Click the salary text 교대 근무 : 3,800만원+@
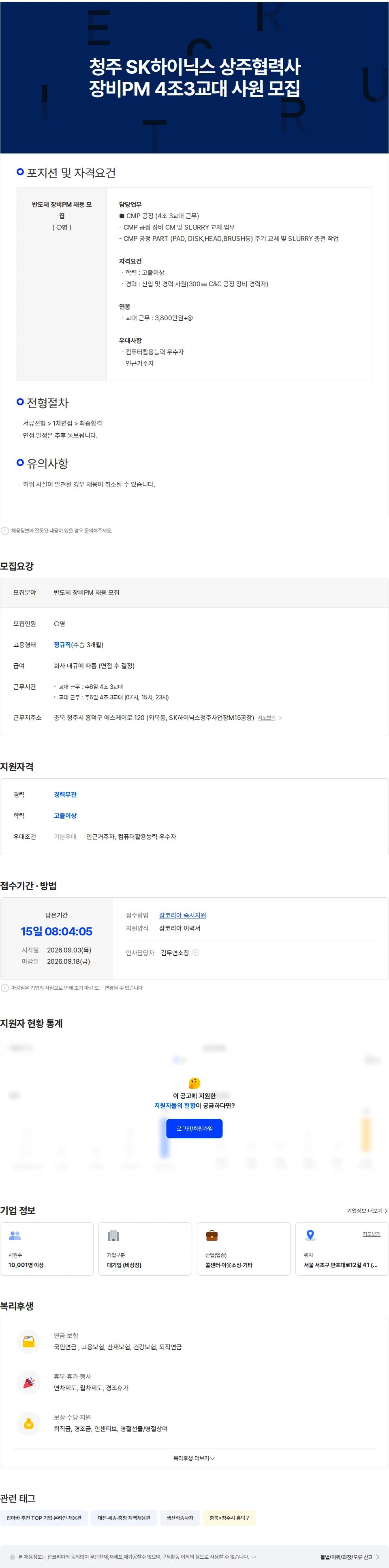 point(159,318)
